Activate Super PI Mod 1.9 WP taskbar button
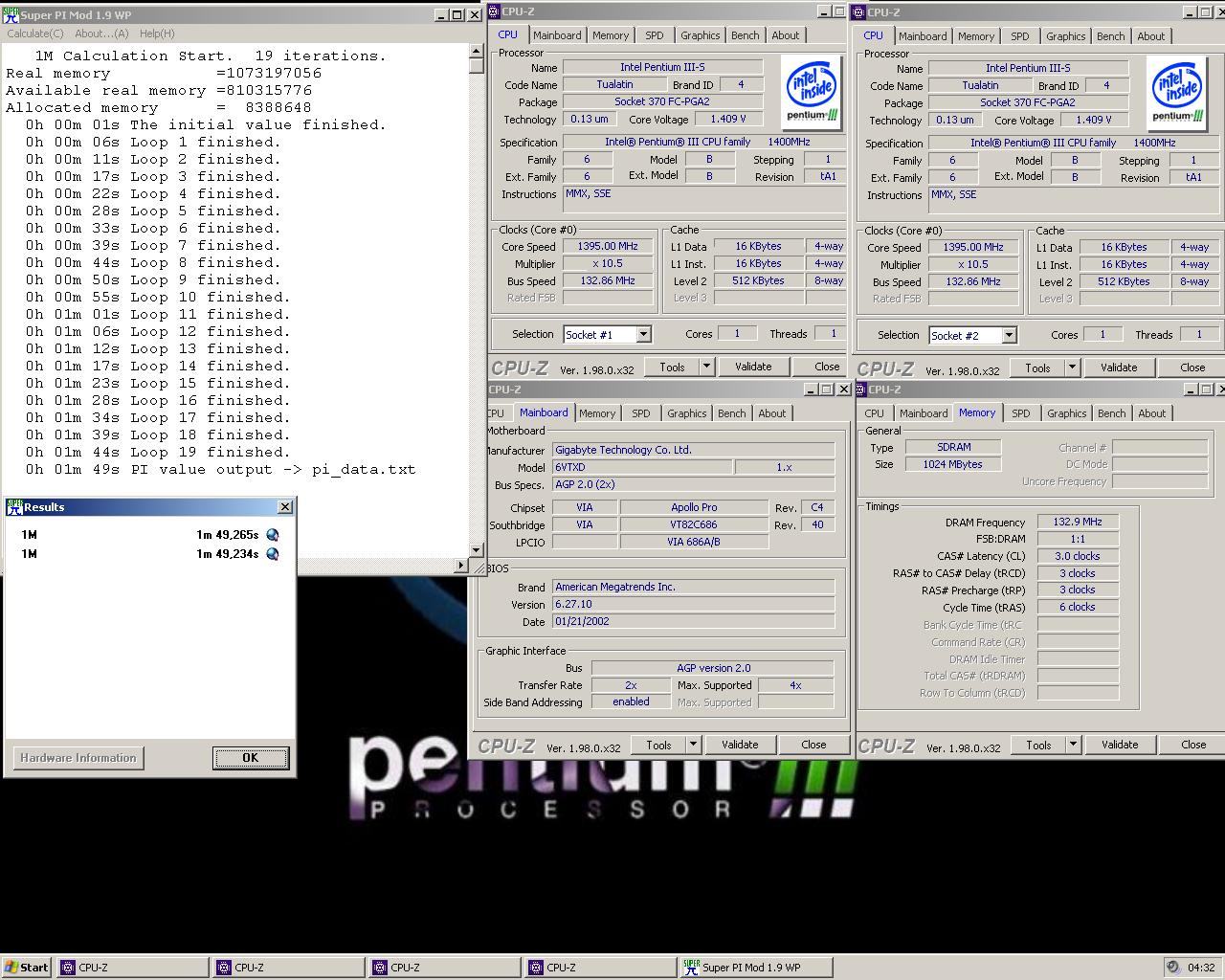The width and height of the screenshot is (1225, 980). point(755,968)
